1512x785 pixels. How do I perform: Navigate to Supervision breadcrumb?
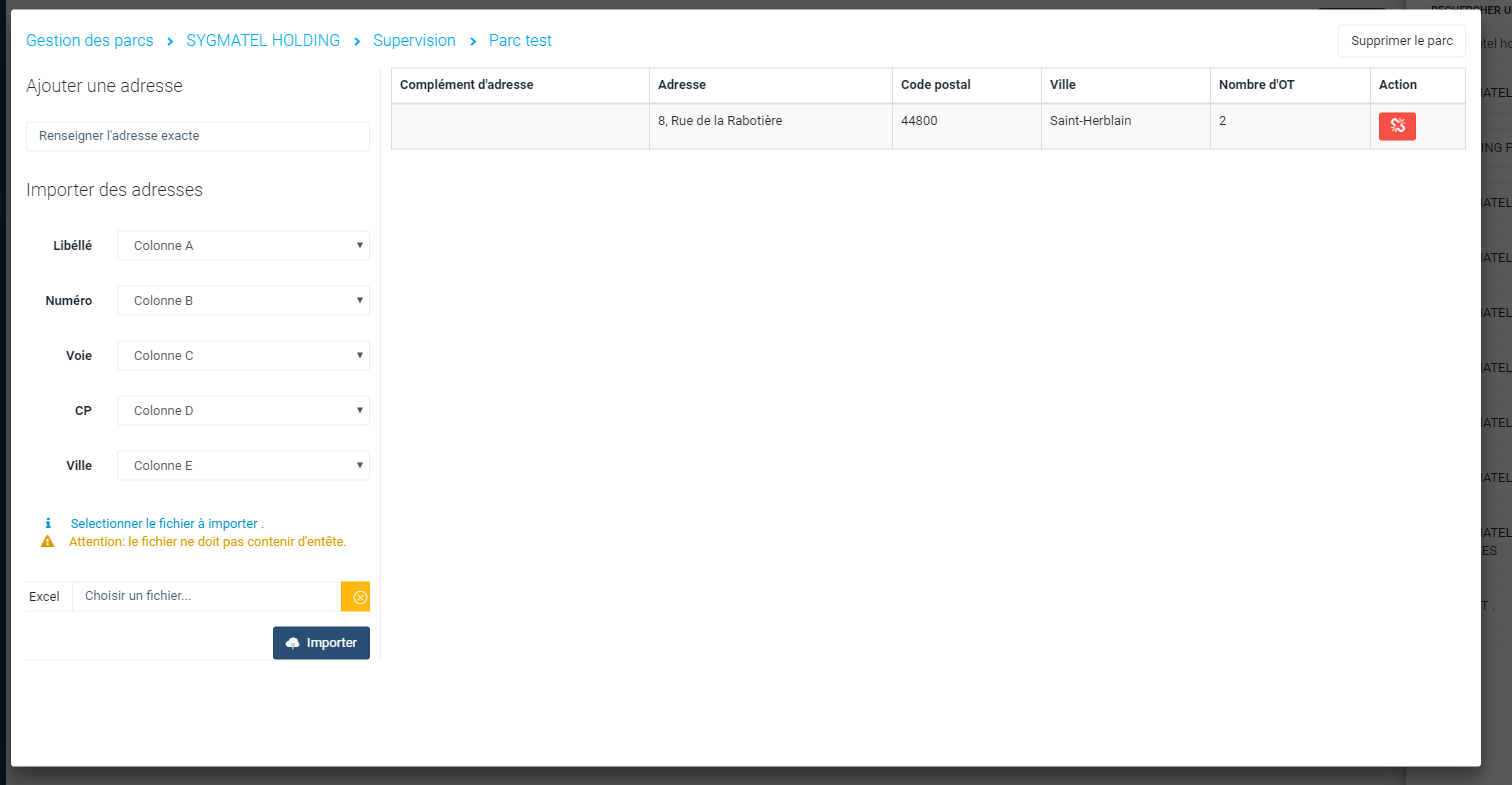(414, 41)
